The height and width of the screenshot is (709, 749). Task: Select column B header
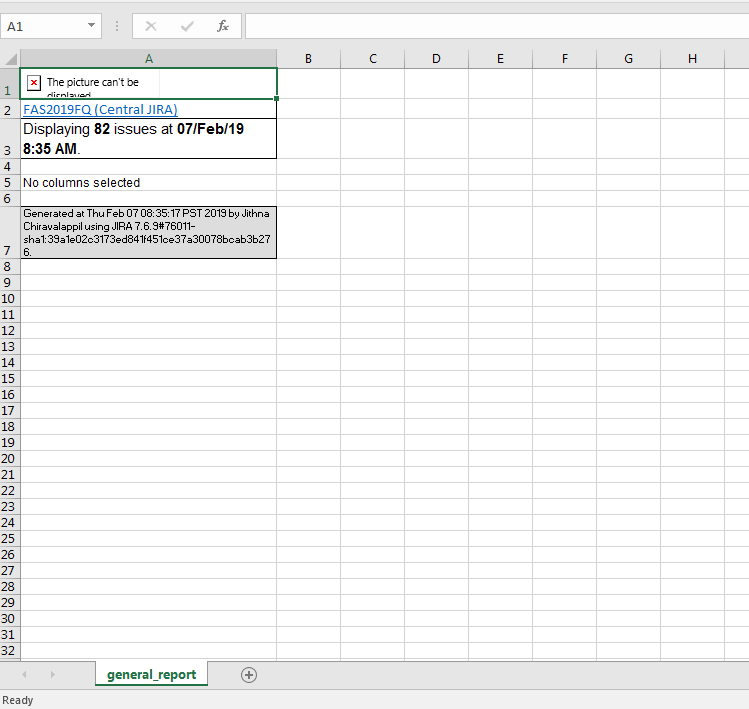point(309,58)
